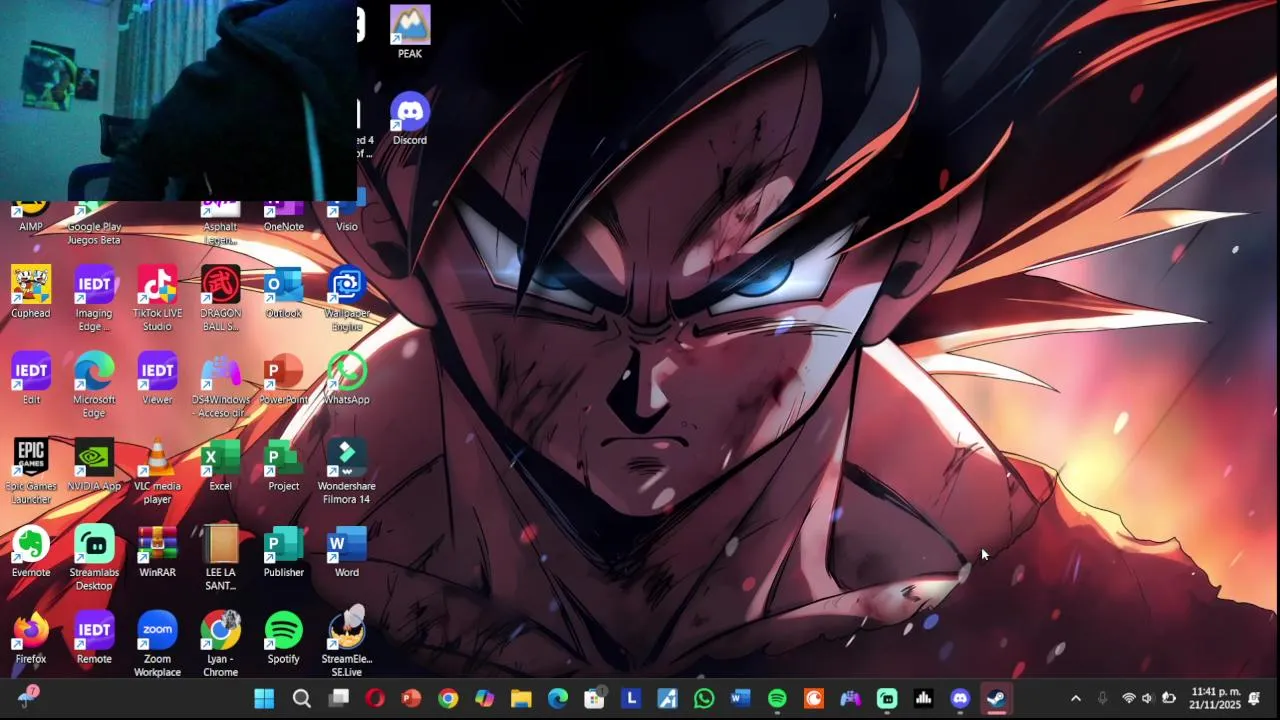Image resolution: width=1280 pixels, height=720 pixels.
Task: Switch to Steam on the taskbar
Action: pyautogui.click(x=997, y=698)
